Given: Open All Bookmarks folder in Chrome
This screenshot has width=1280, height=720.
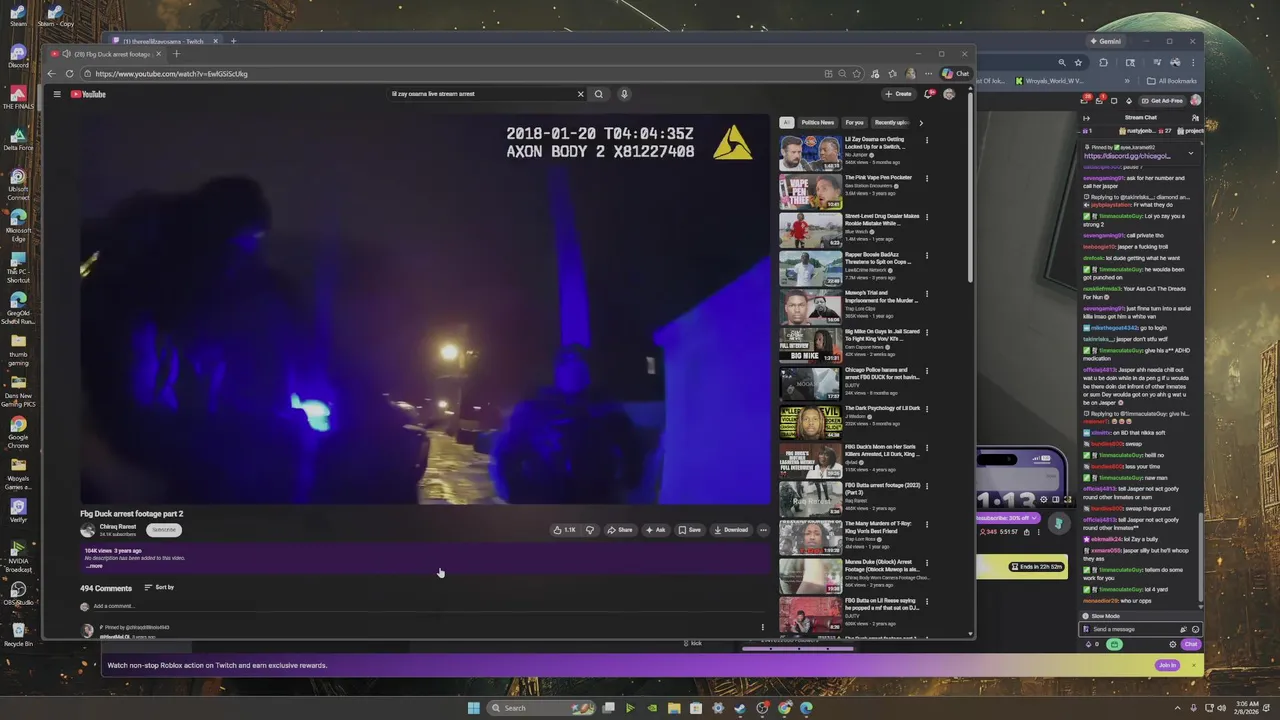Looking at the screenshot, I should click(1172, 81).
